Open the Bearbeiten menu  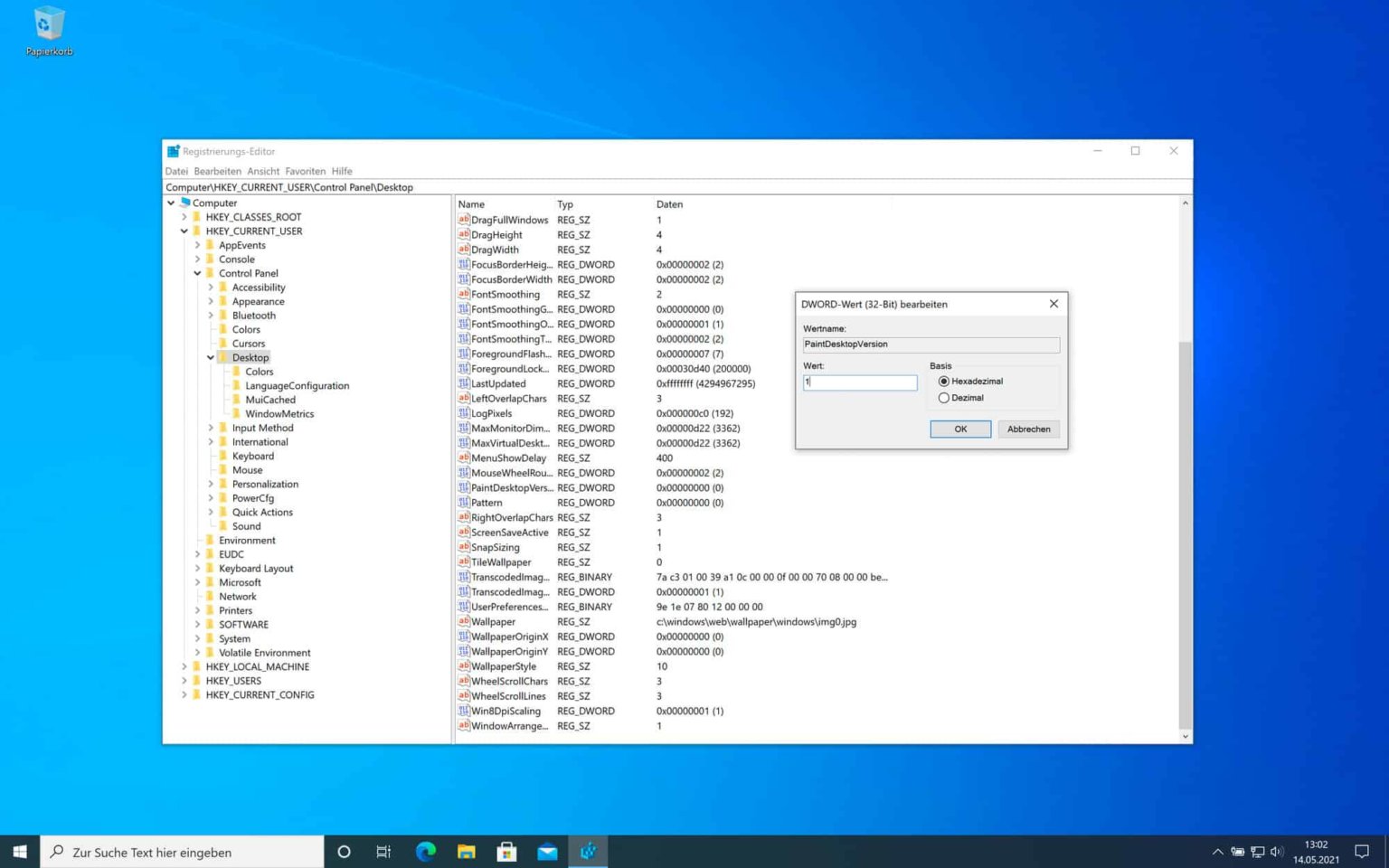click(x=217, y=171)
